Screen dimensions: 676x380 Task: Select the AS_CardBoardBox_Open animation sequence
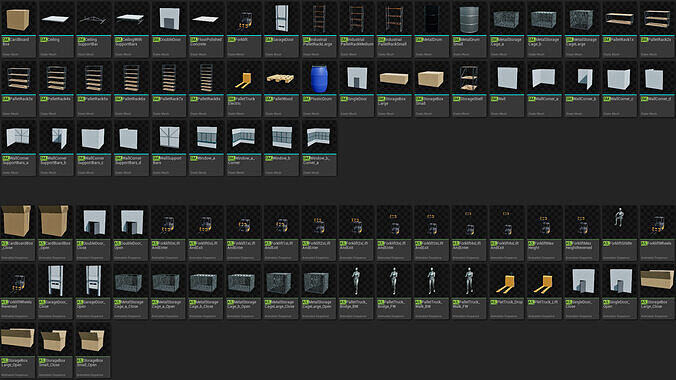click(x=56, y=233)
